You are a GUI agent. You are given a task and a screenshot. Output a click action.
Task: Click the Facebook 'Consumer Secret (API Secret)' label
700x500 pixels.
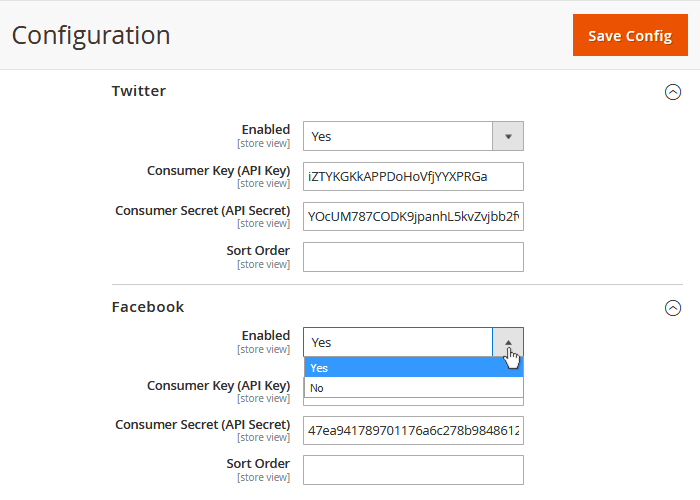[202, 424]
